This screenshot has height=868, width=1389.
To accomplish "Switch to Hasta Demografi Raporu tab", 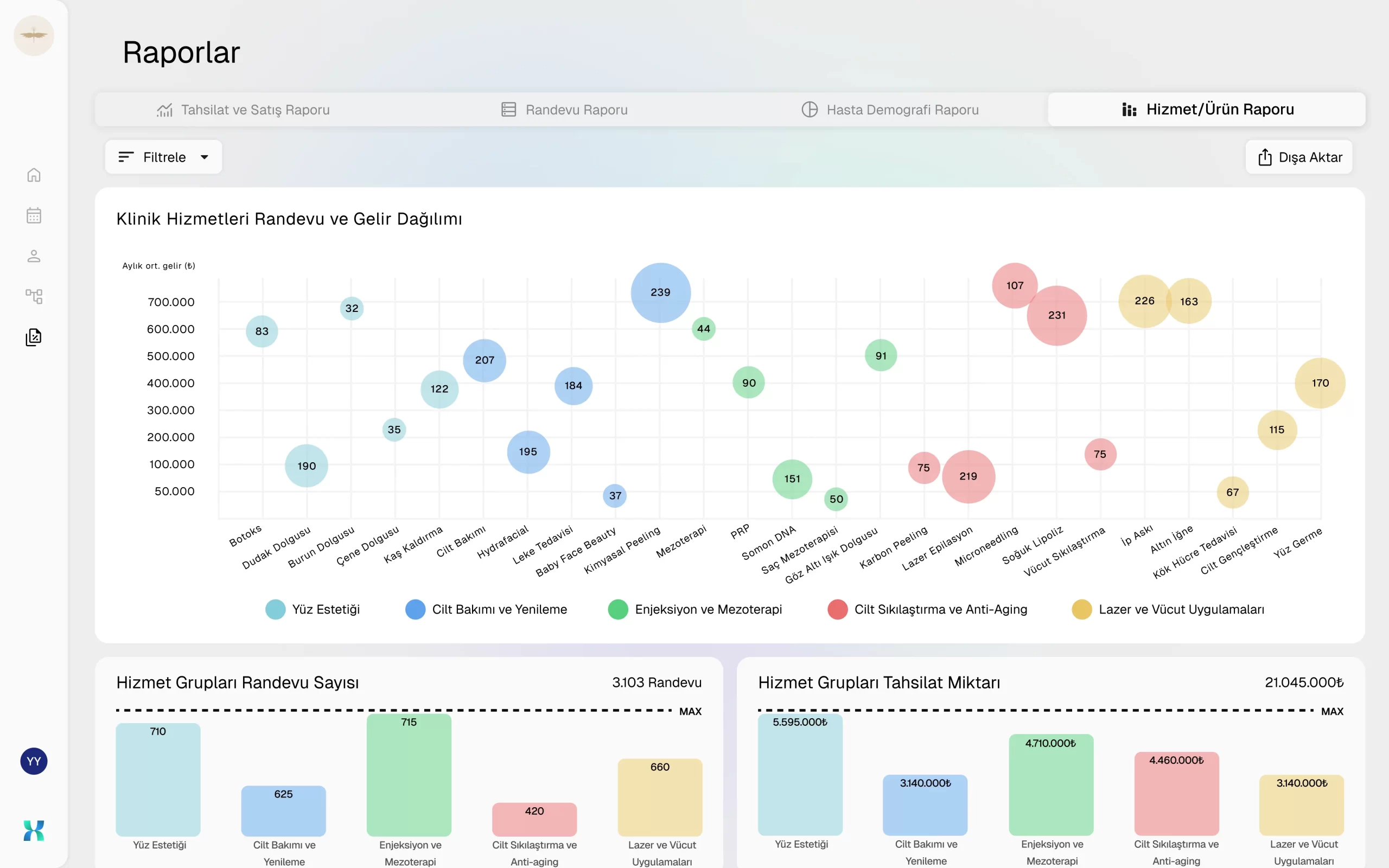I will pyautogui.click(x=890, y=110).
